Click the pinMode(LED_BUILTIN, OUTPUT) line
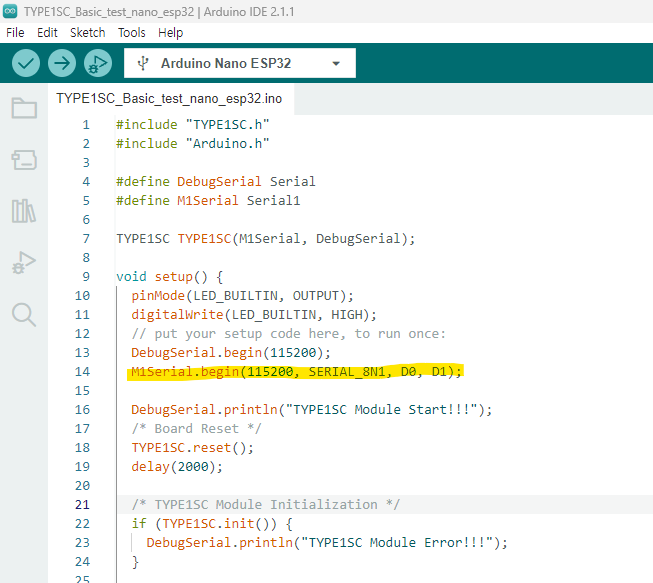653x583 pixels. [x=242, y=296]
